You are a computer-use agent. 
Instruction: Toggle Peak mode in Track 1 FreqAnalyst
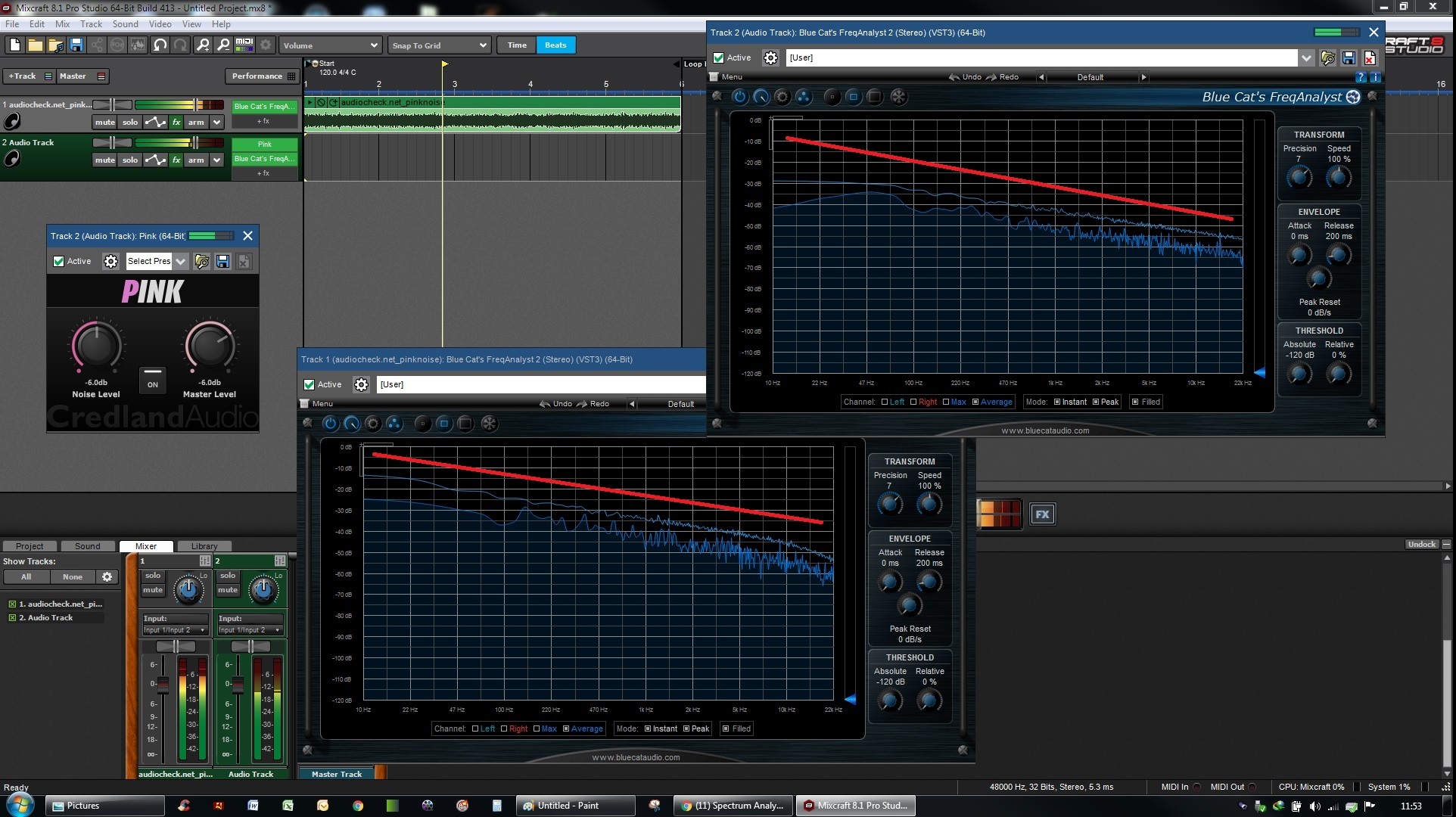686,728
